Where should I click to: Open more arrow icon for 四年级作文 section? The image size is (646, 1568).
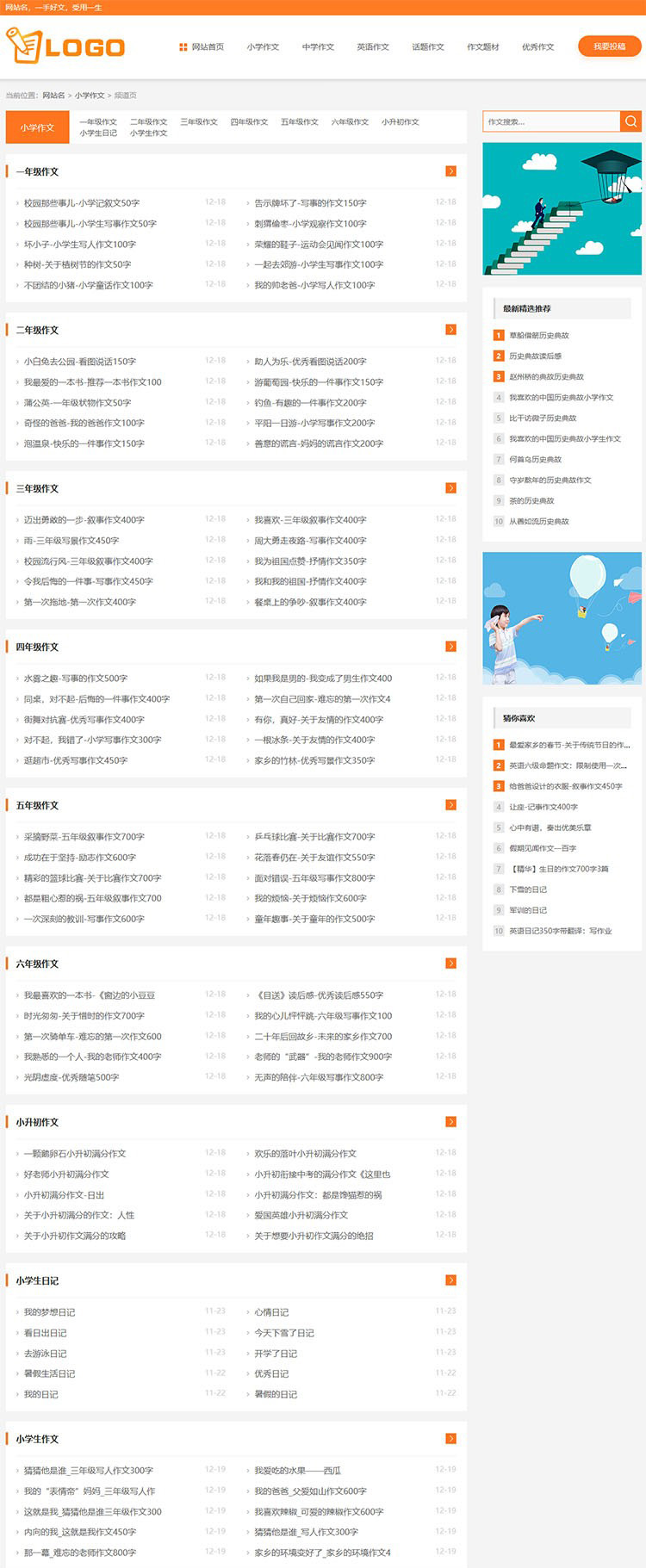tap(450, 647)
